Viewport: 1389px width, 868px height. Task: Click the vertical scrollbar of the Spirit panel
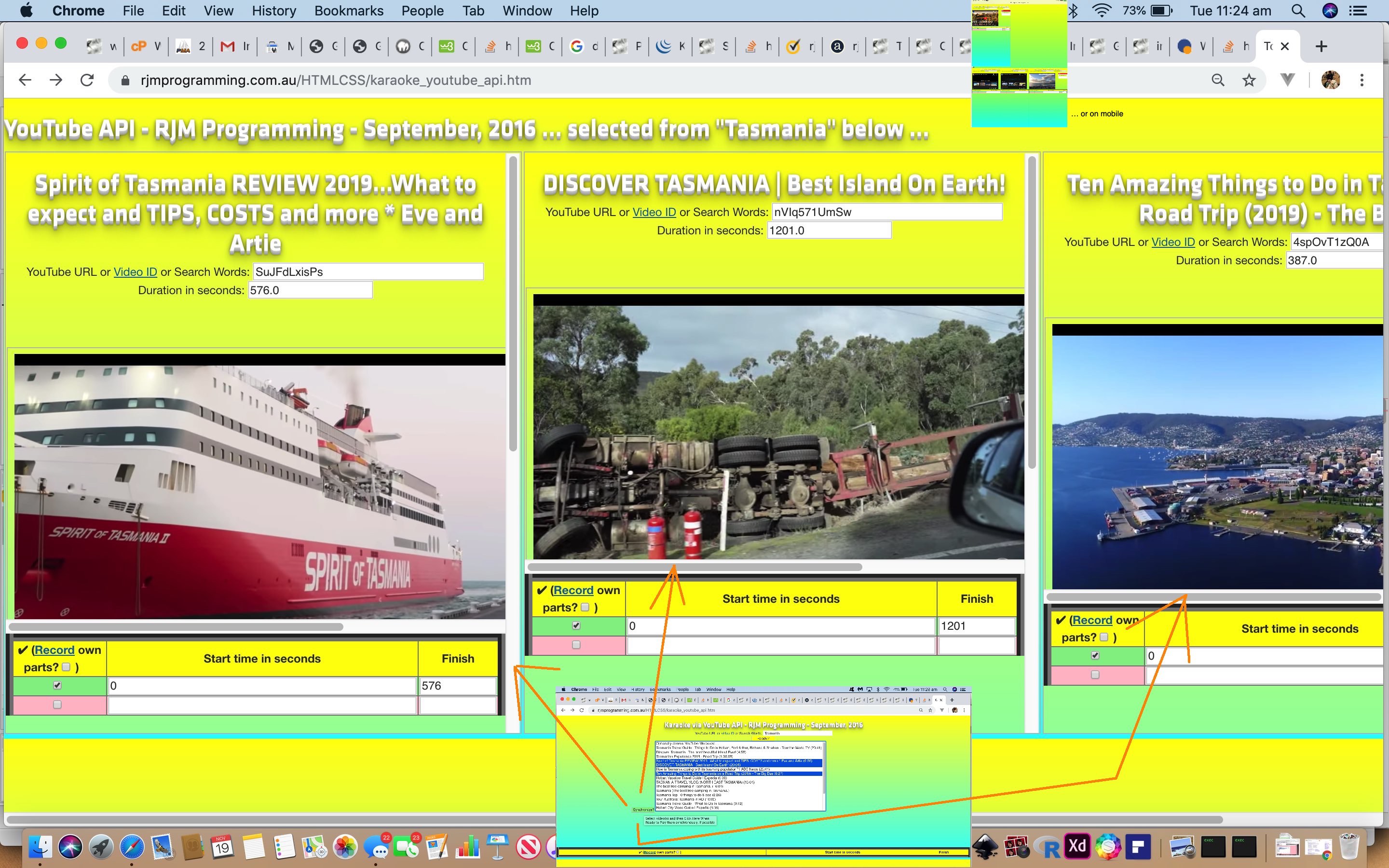[x=513, y=303]
